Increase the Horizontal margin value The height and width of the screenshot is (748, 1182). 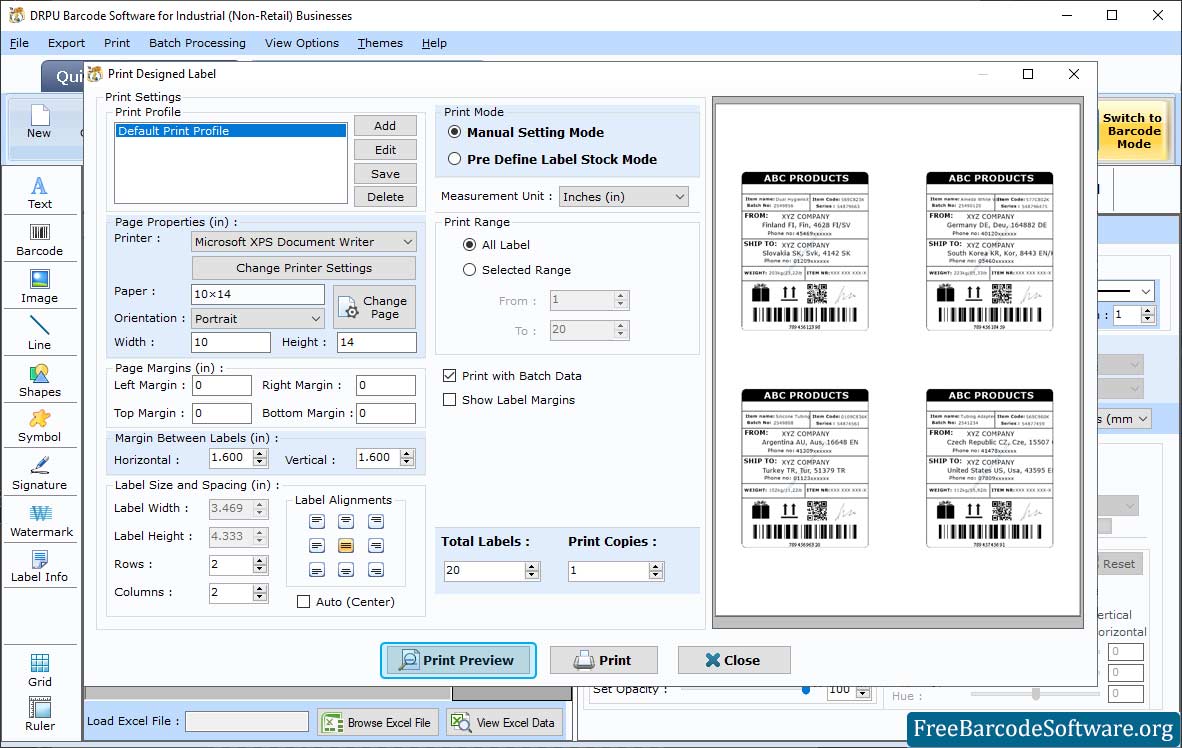[x=260, y=453]
